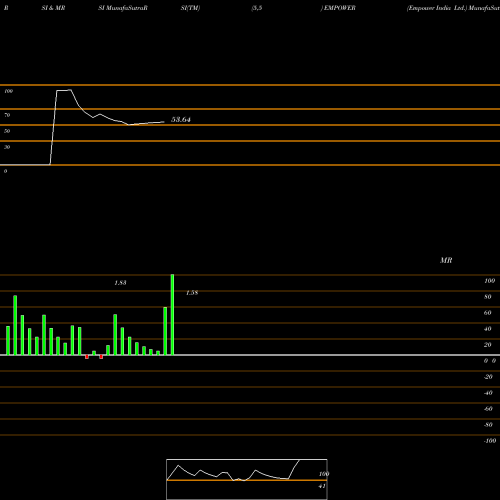The height and width of the screenshot is (500, 500).
Task: Click the -40 label on MR axis
Action: point(488,393)
